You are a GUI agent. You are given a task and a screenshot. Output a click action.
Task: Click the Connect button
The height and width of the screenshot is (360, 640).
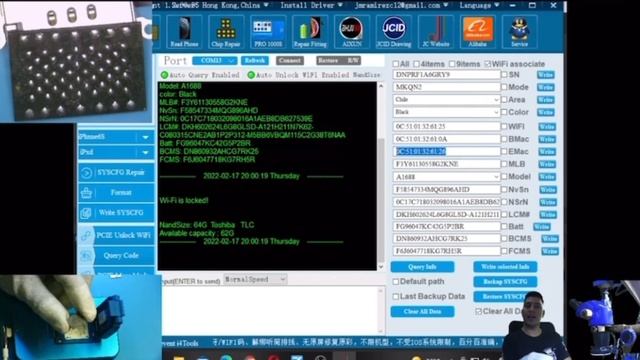pyautogui.click(x=290, y=60)
